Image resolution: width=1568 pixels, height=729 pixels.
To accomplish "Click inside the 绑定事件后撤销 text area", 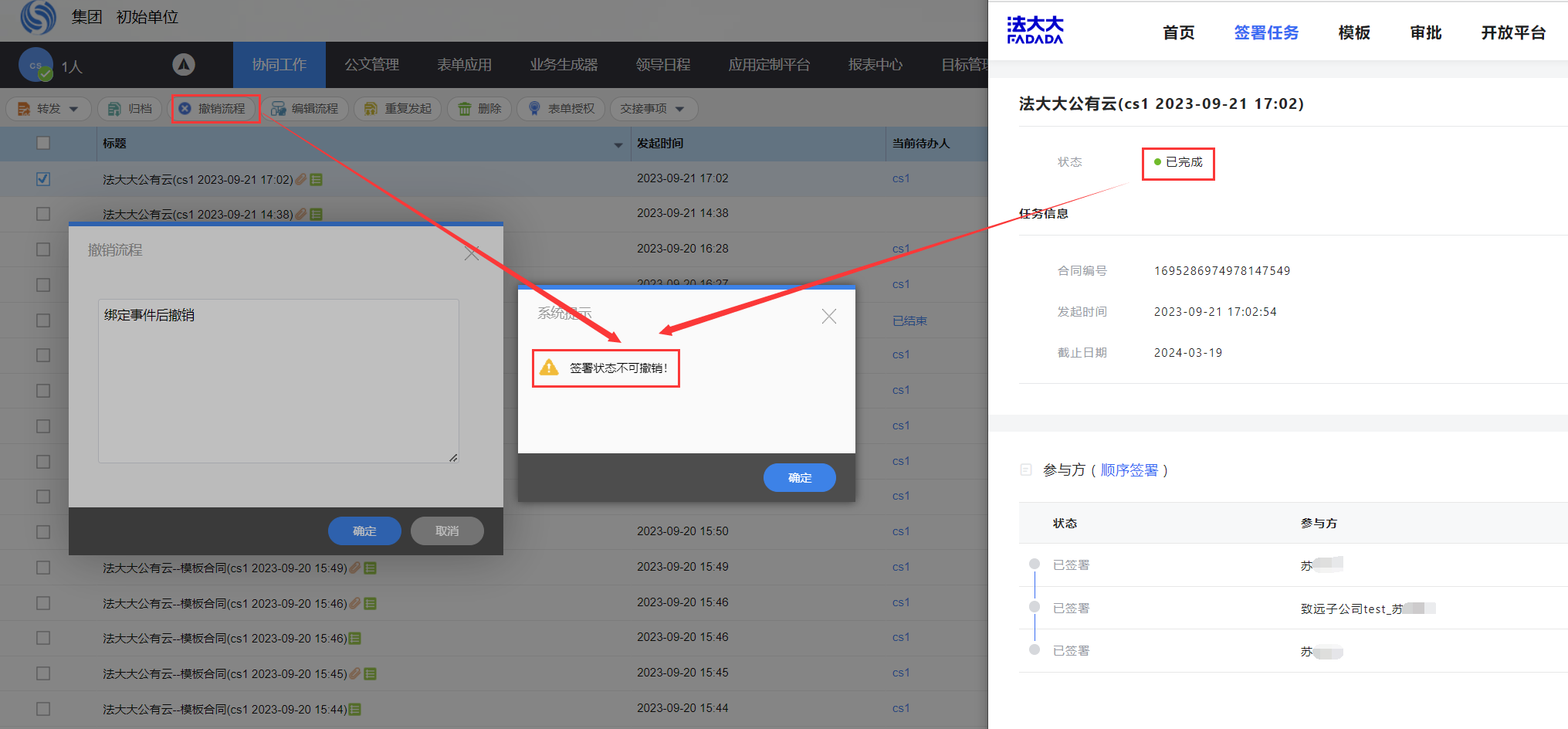I will (278, 381).
